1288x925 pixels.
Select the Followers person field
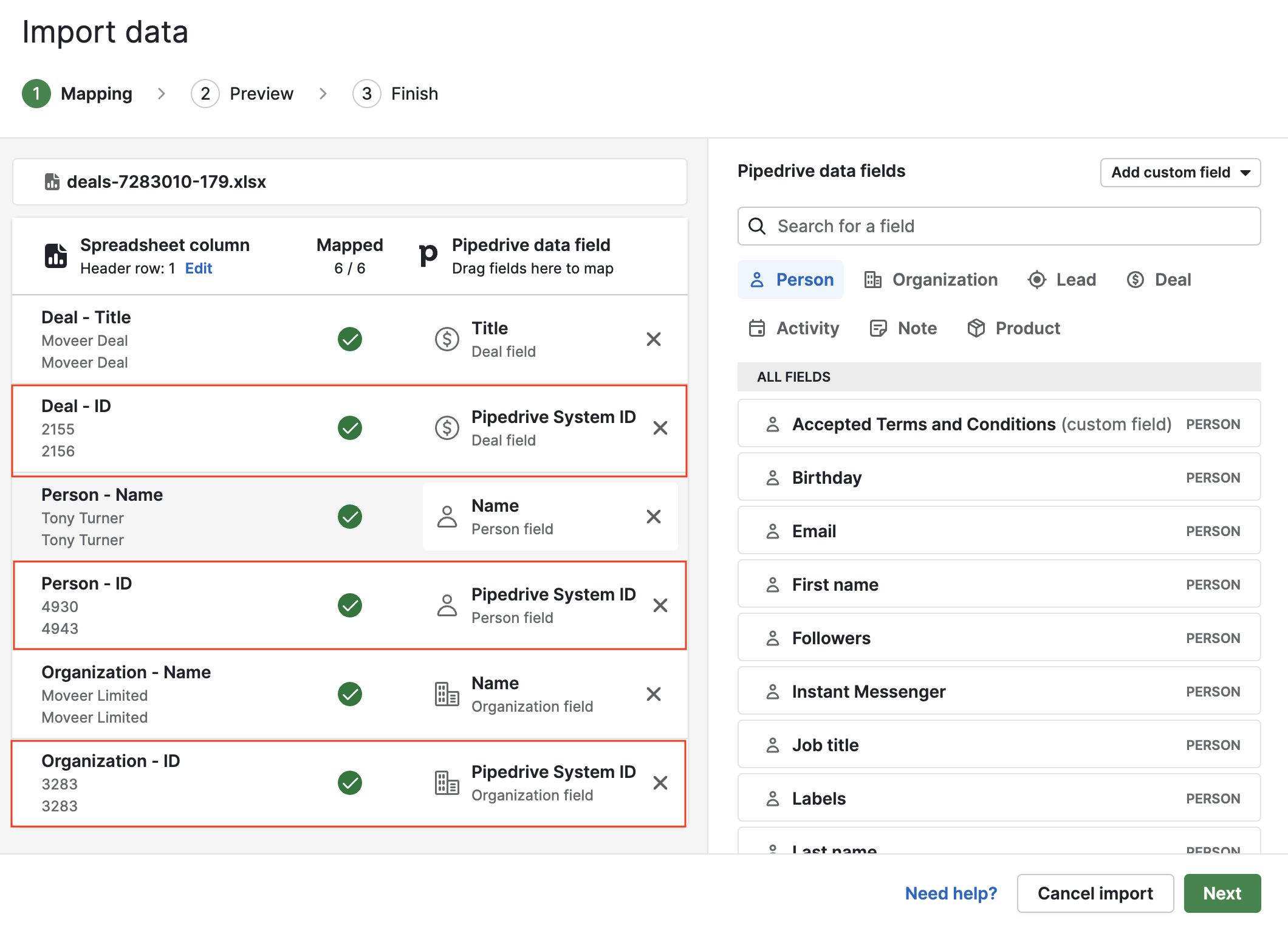[x=999, y=638]
